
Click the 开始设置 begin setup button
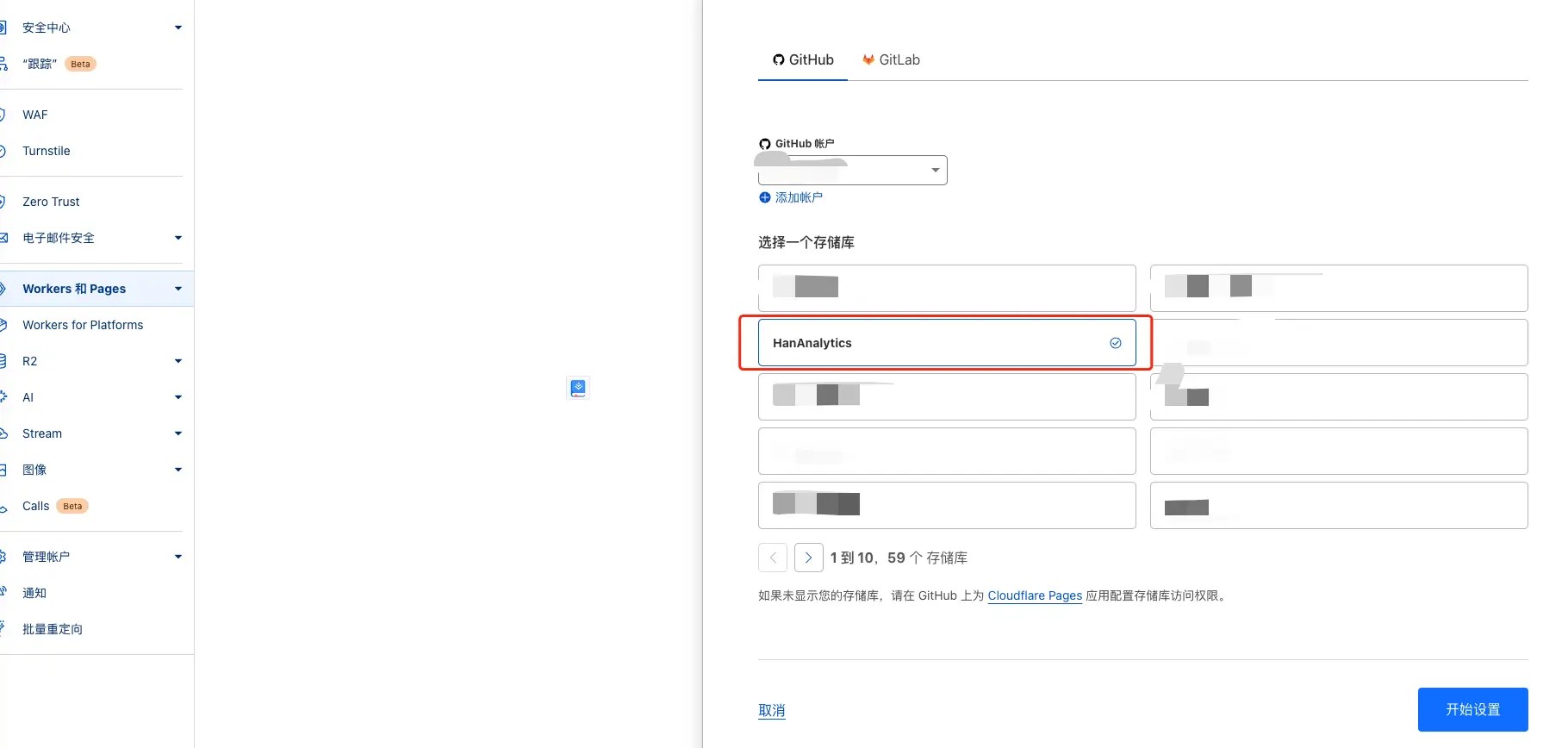tap(1472, 709)
